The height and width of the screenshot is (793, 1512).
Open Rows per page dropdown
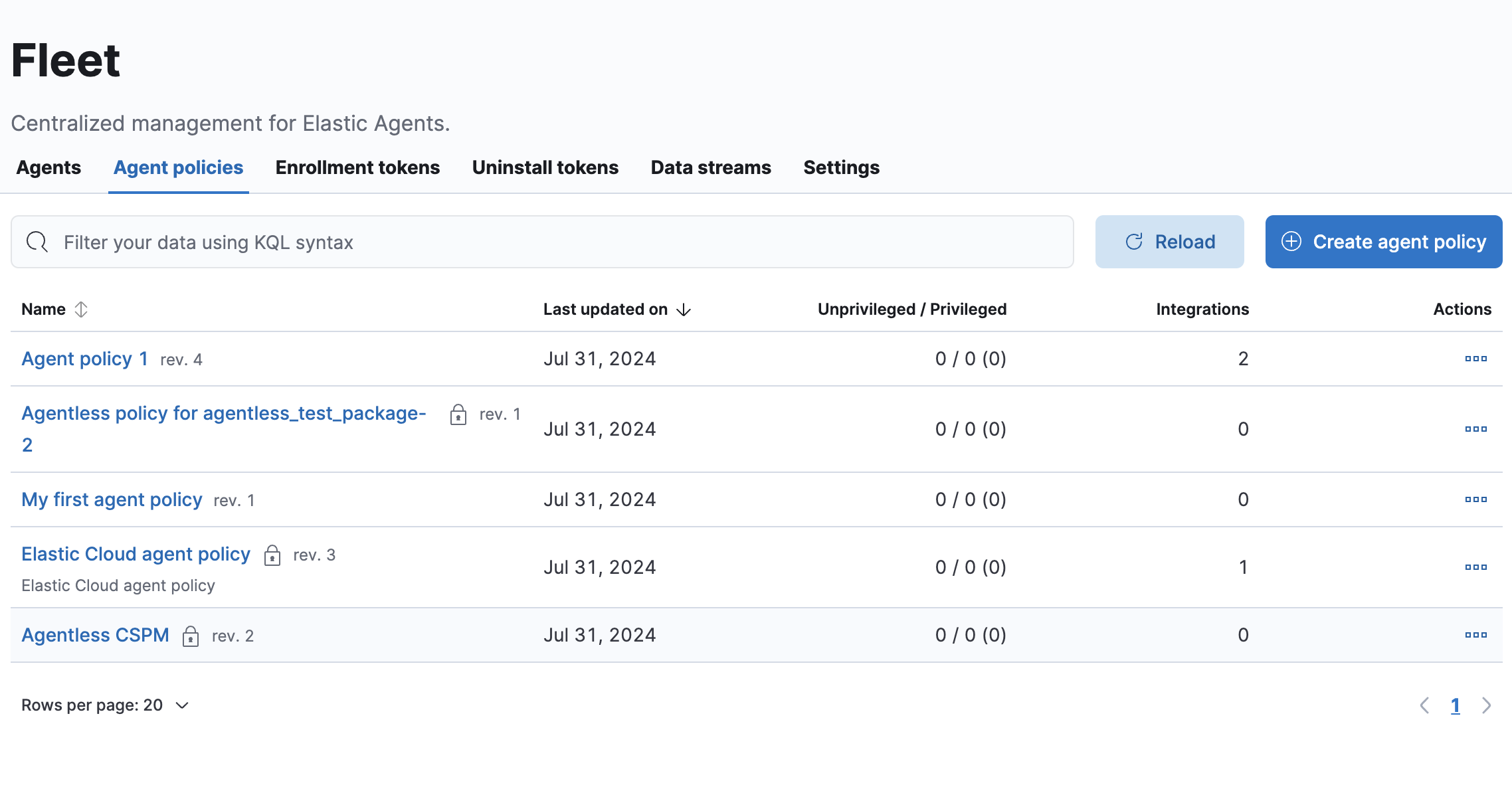coord(105,705)
